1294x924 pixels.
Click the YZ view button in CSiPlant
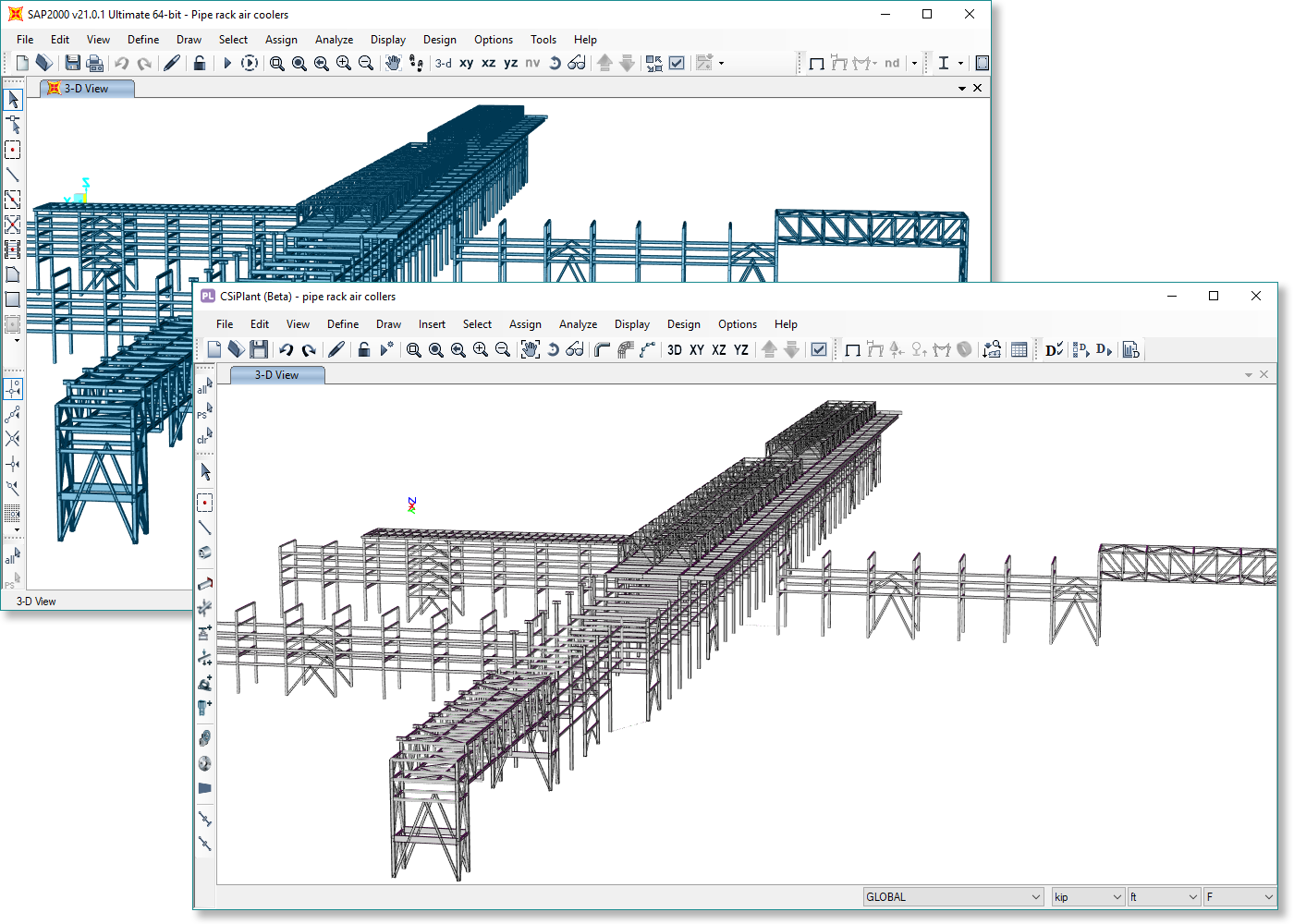pos(741,349)
